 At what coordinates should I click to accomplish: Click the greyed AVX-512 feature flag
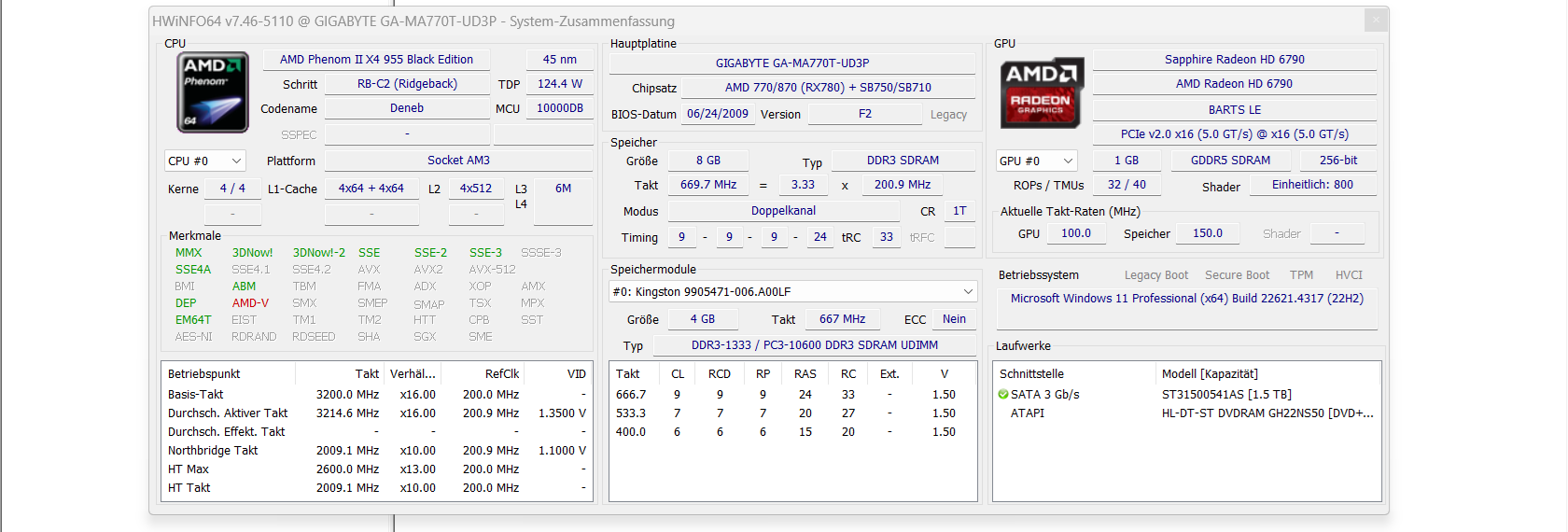[x=492, y=270]
